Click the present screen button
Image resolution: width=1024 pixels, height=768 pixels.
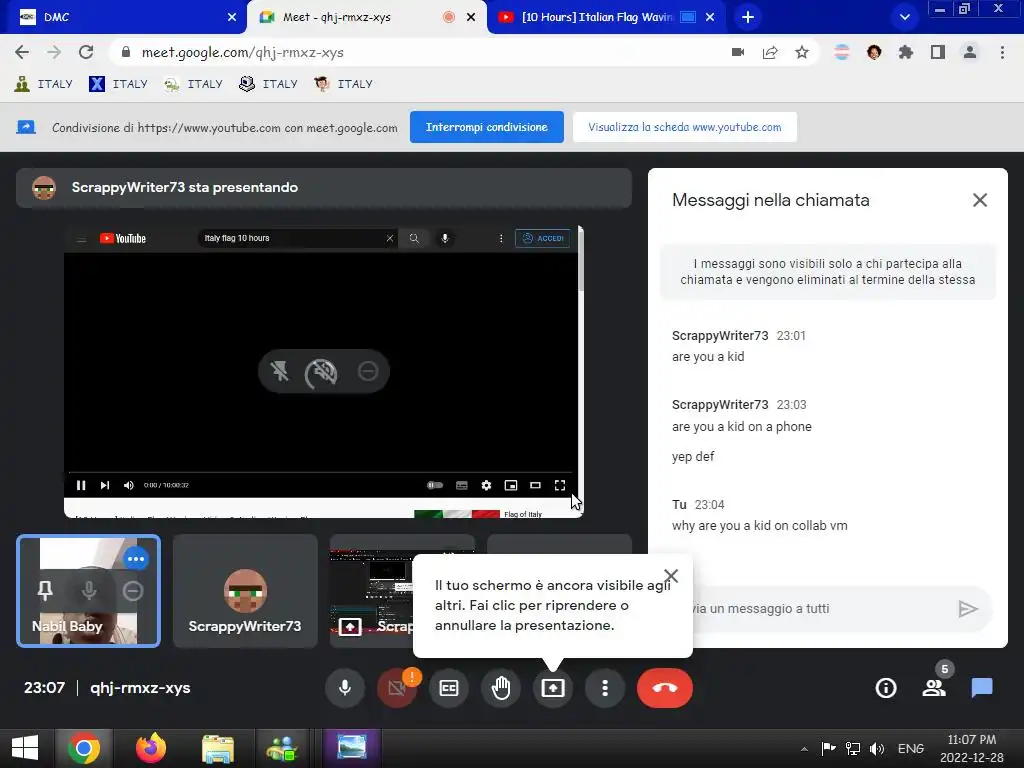coord(552,688)
